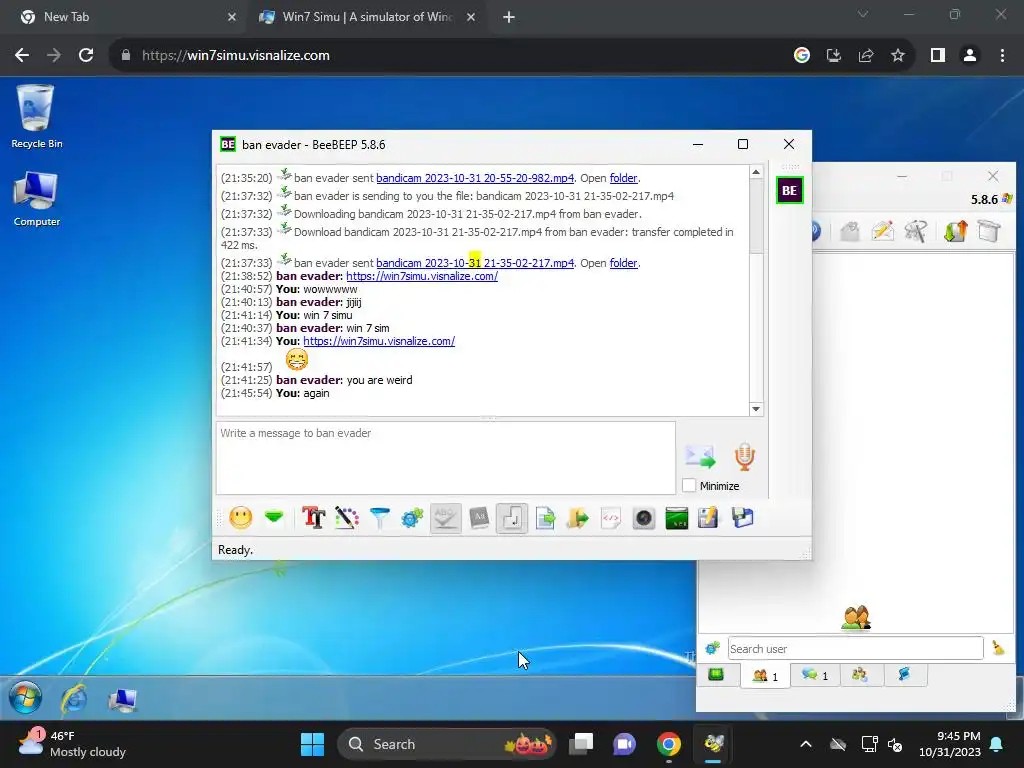Viewport: 1024px width, 768px height.
Task: Click the source code snippet icon
Action: coord(611,519)
